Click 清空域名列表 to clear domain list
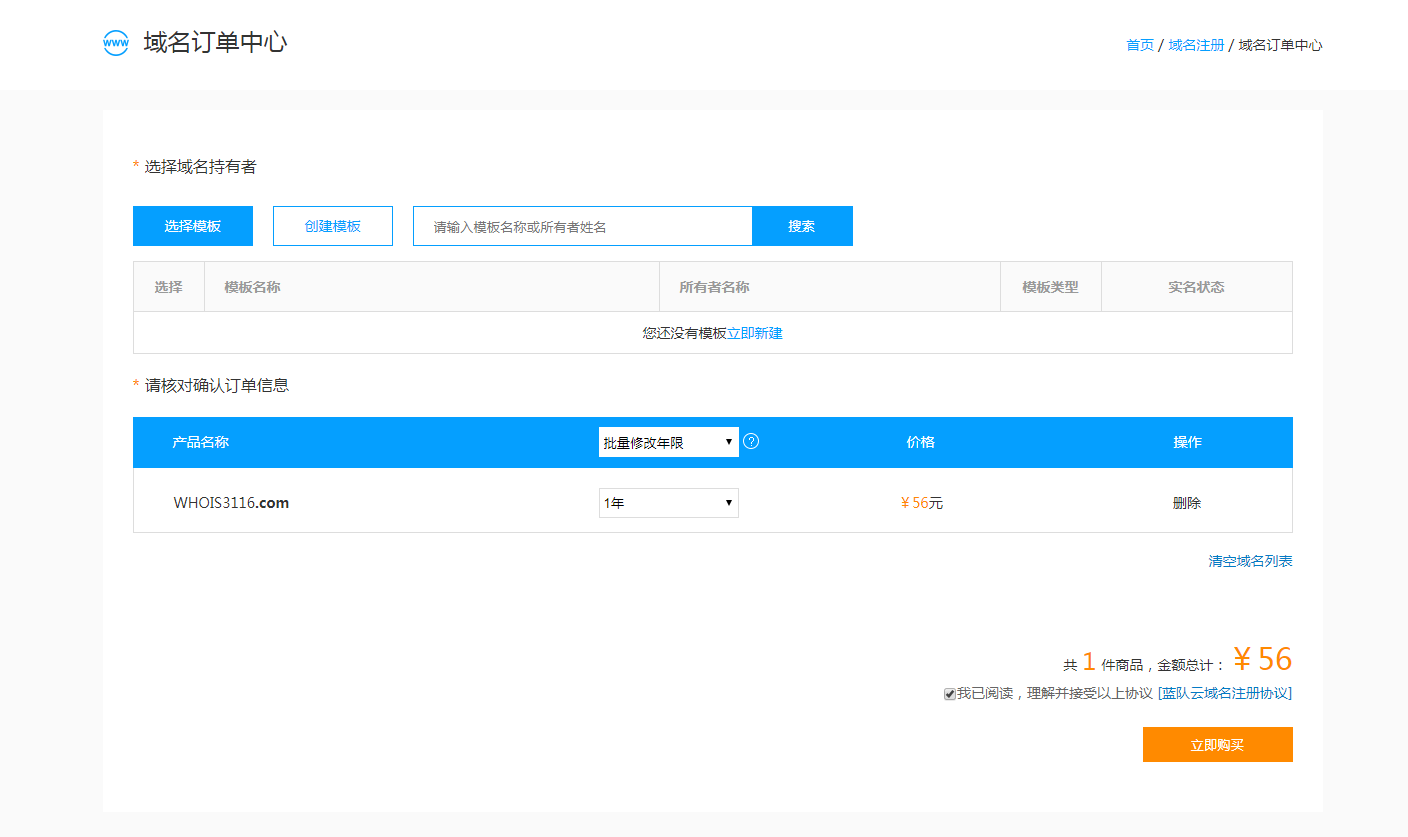The width and height of the screenshot is (1408, 837). coord(1249,560)
